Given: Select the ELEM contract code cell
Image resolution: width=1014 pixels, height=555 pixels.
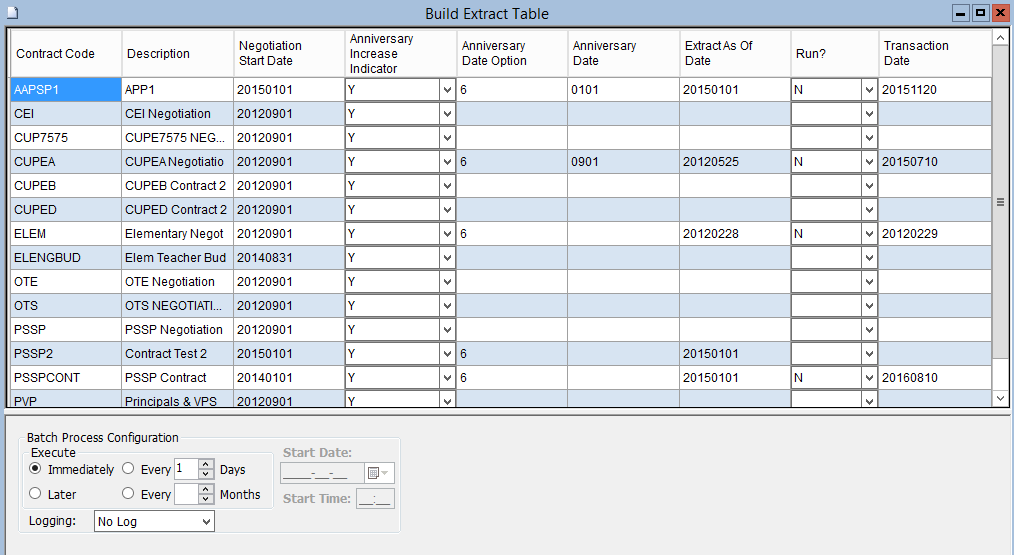Looking at the screenshot, I should 65,234.
